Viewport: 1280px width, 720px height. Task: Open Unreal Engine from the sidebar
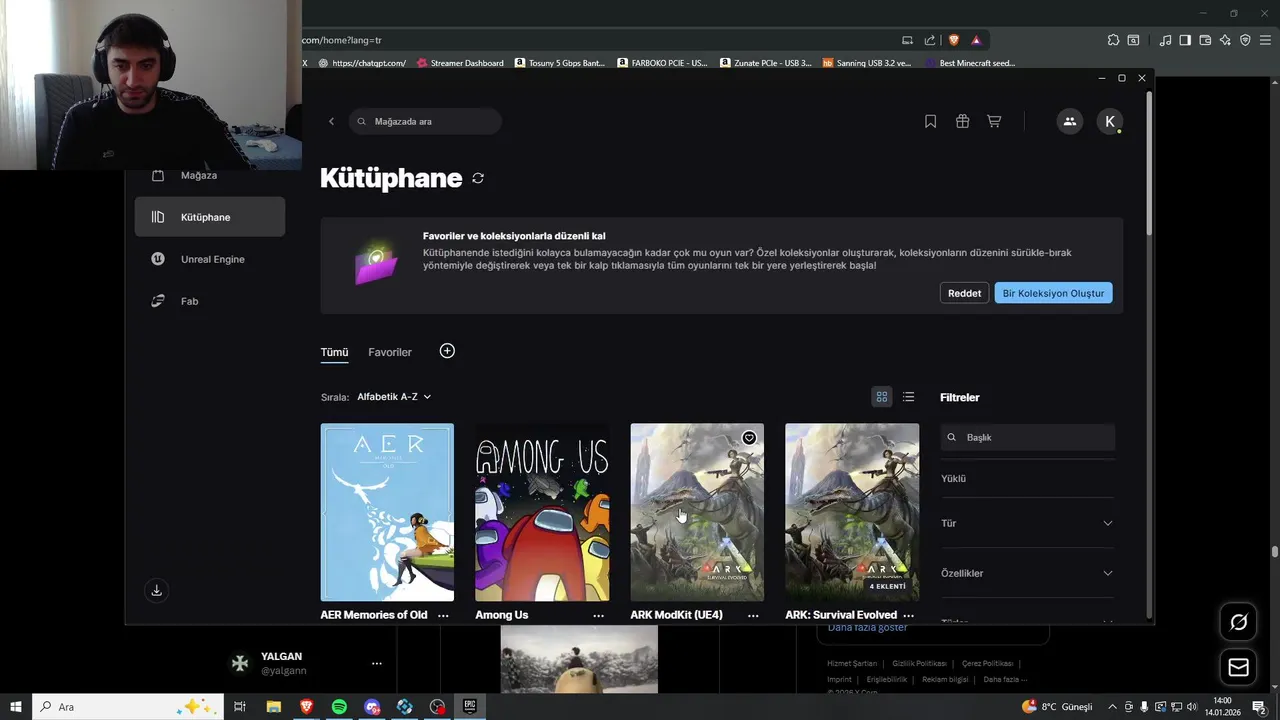click(210, 259)
